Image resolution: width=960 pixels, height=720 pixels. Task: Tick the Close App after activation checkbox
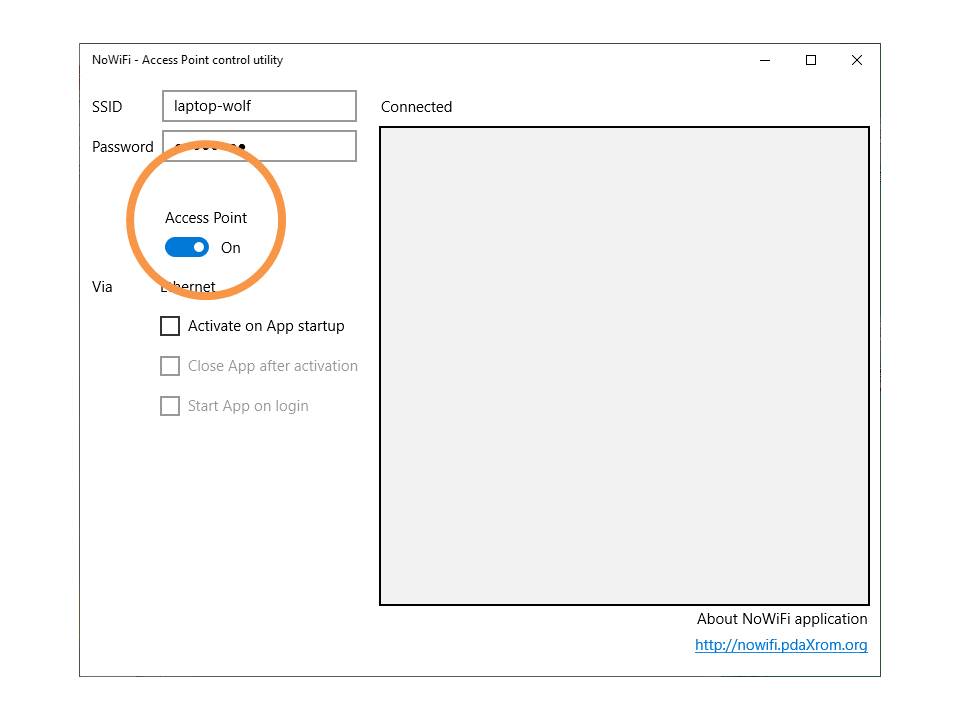[x=171, y=366]
